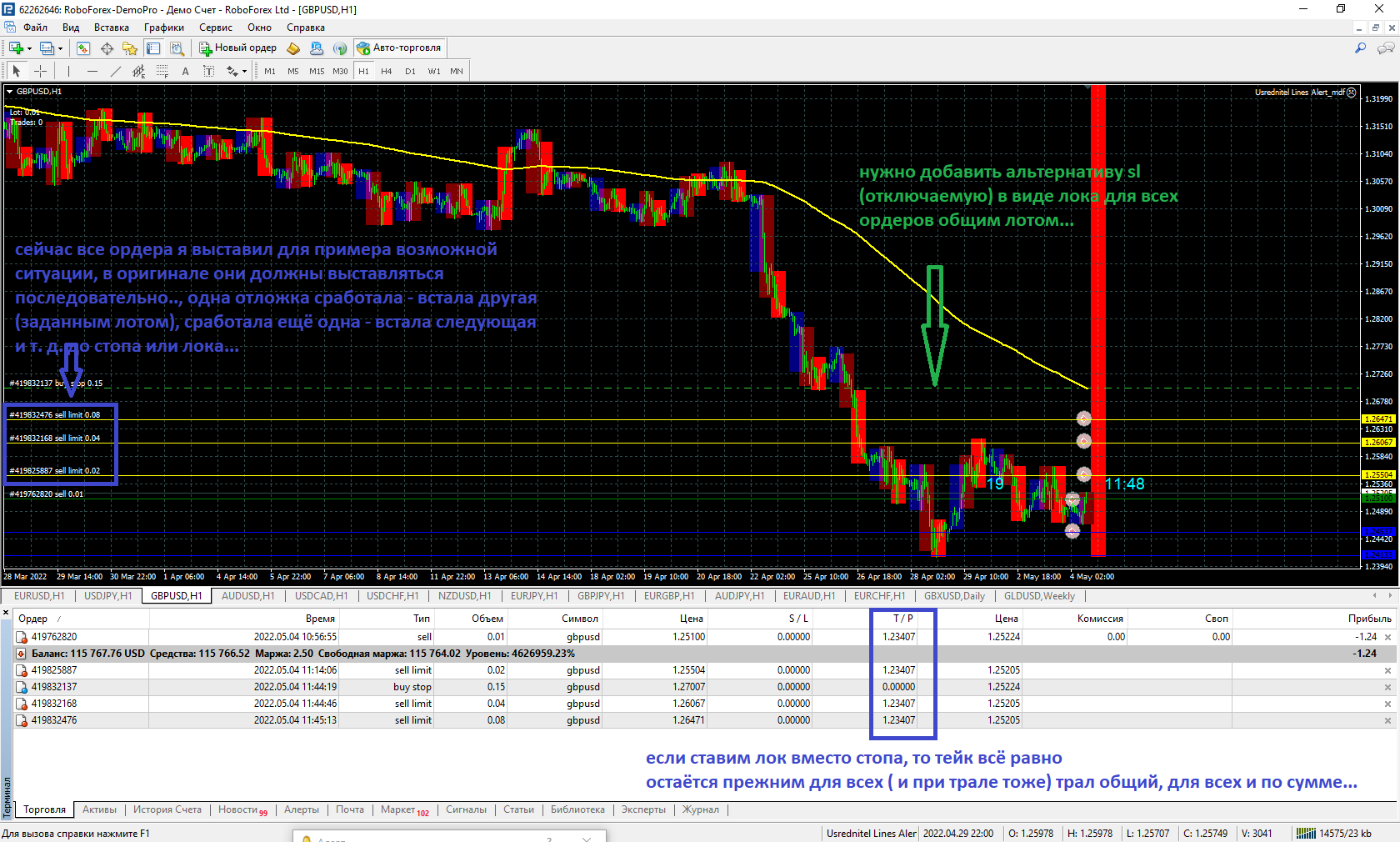Select the Fibonacci retracement tool
The height and width of the screenshot is (842, 1400).
[162, 71]
